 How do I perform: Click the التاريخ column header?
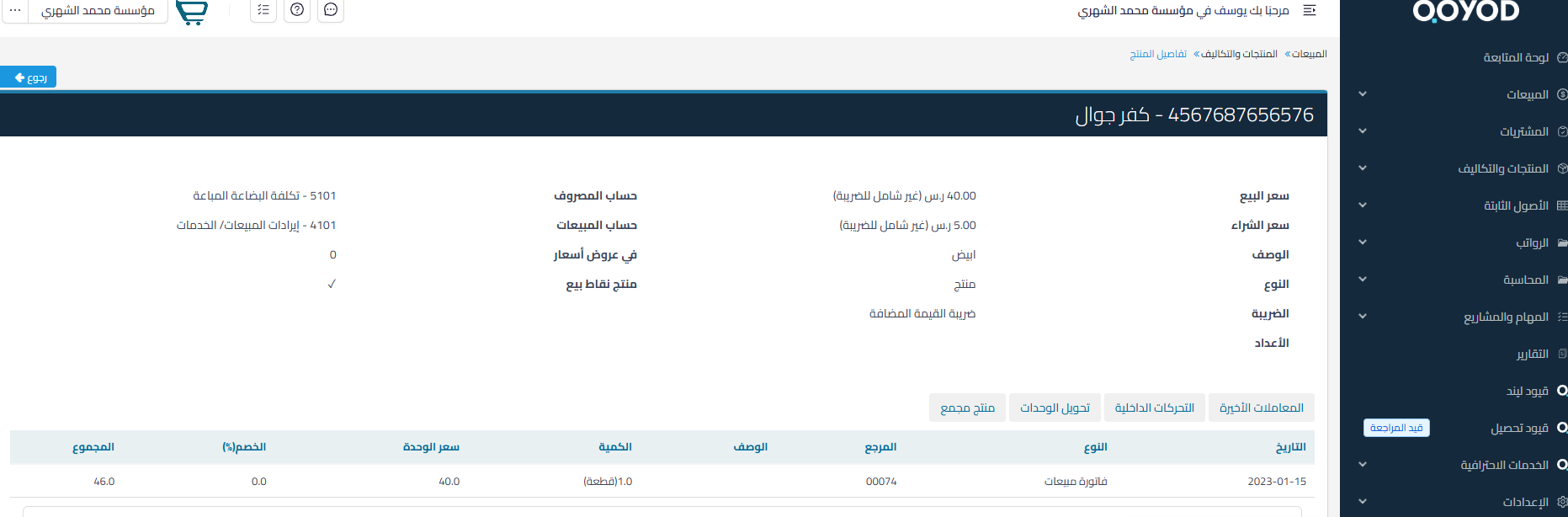1291,447
